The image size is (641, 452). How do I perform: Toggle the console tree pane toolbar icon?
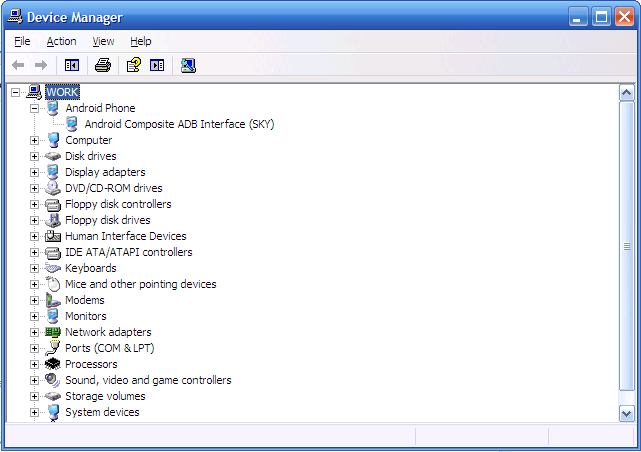tap(72, 65)
